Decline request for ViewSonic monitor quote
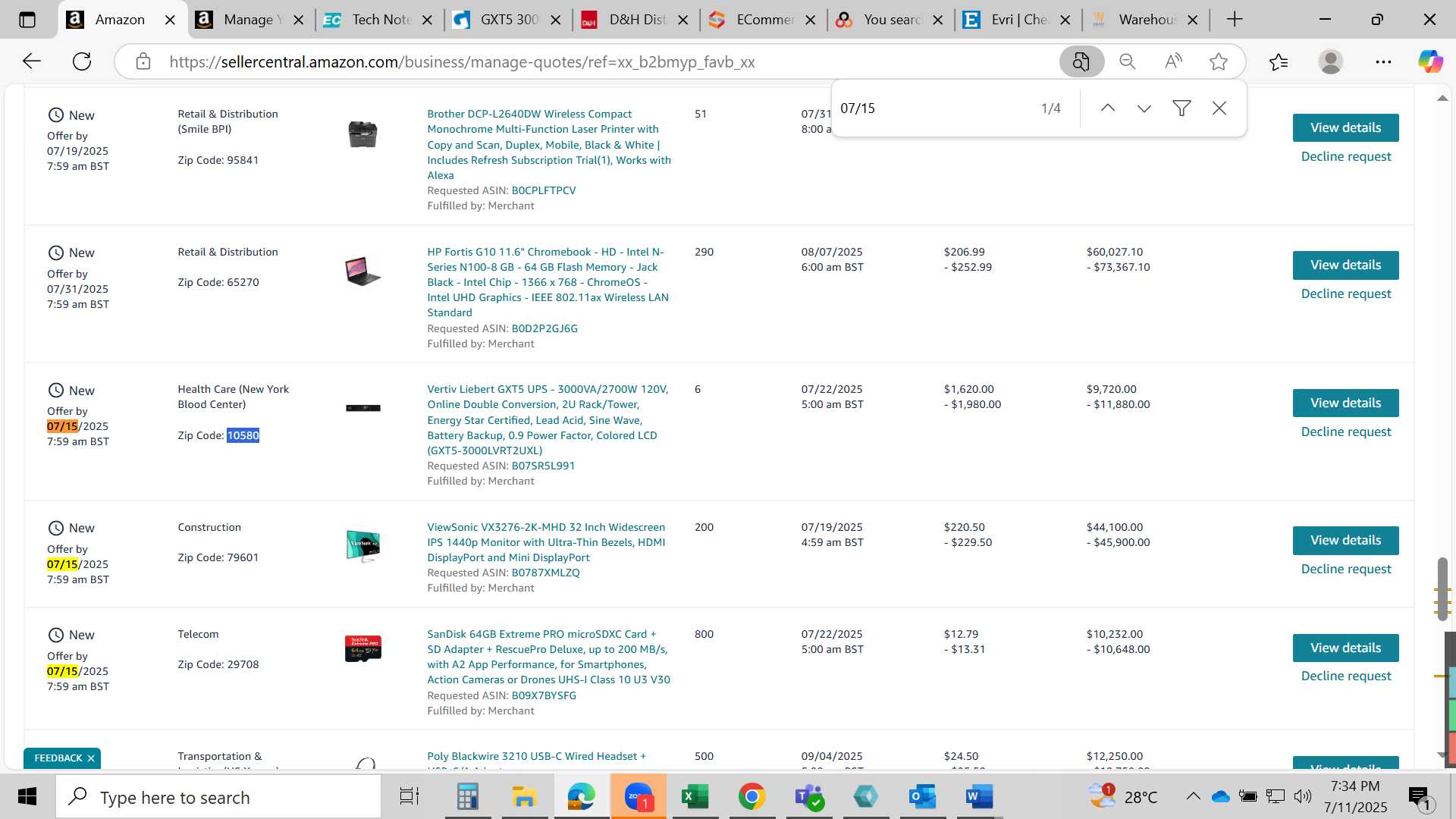1456x819 pixels. (x=1346, y=569)
